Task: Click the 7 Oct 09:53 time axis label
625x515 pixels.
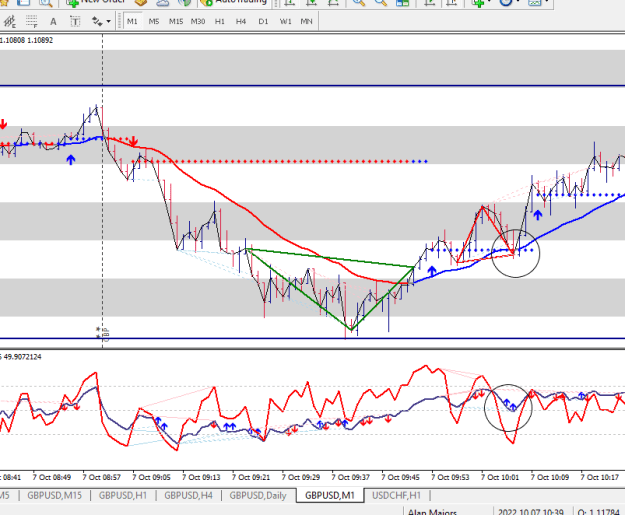Action: [x=450, y=477]
